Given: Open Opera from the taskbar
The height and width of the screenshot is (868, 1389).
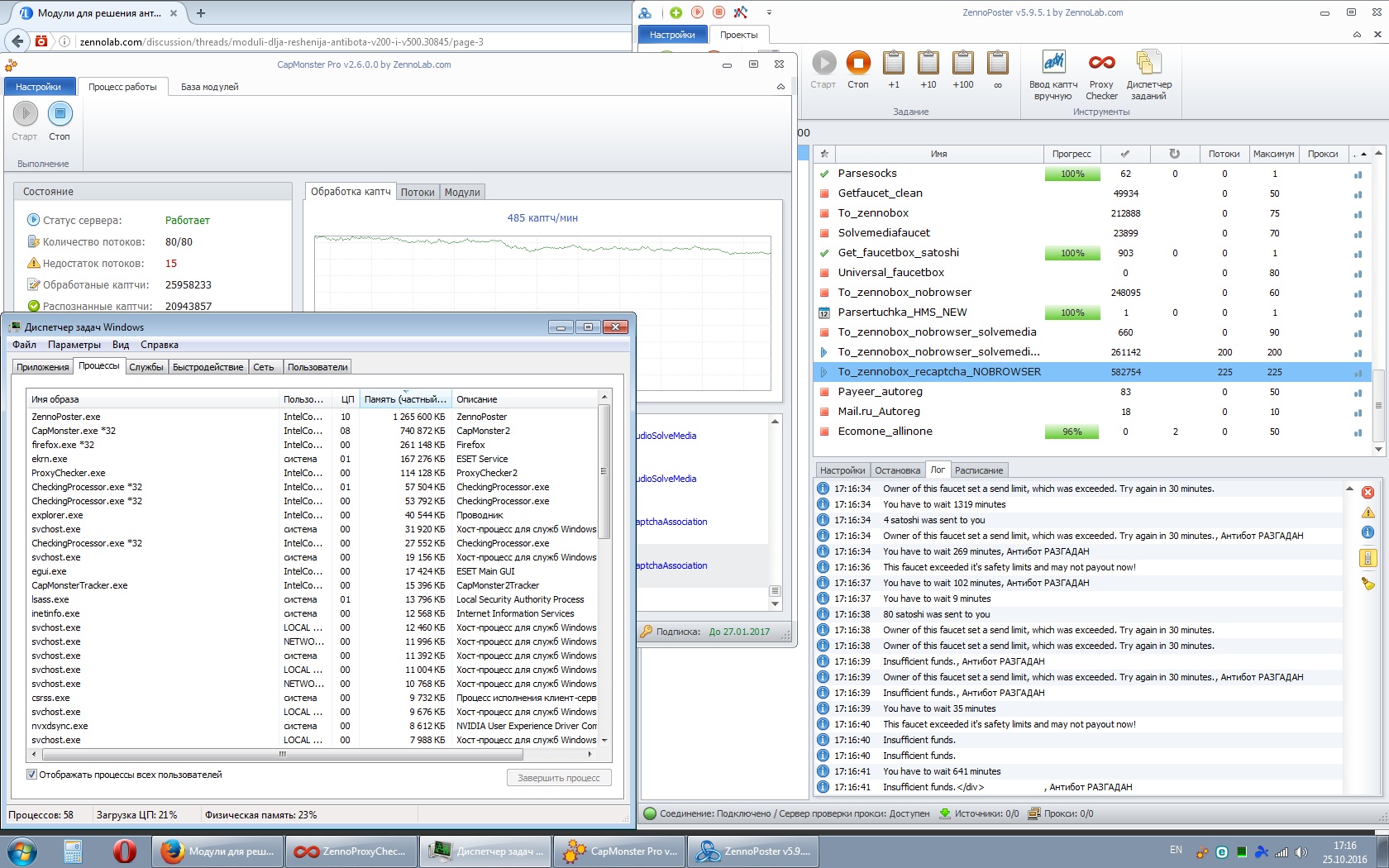Looking at the screenshot, I should [x=125, y=851].
